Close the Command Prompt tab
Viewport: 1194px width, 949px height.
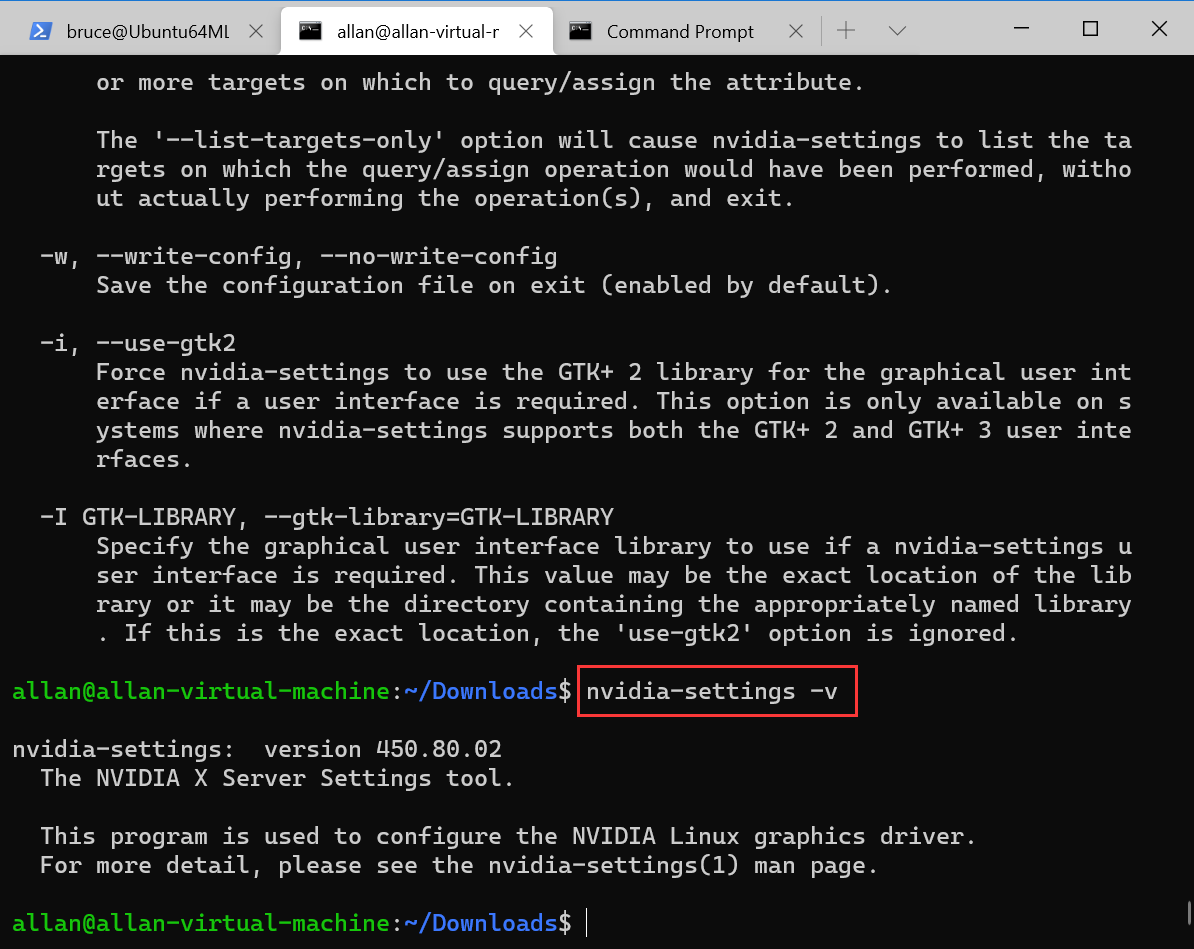[796, 31]
